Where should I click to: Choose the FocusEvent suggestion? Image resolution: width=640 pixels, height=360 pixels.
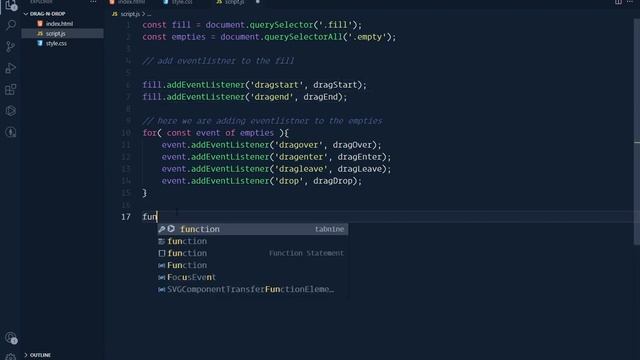pos(253,277)
